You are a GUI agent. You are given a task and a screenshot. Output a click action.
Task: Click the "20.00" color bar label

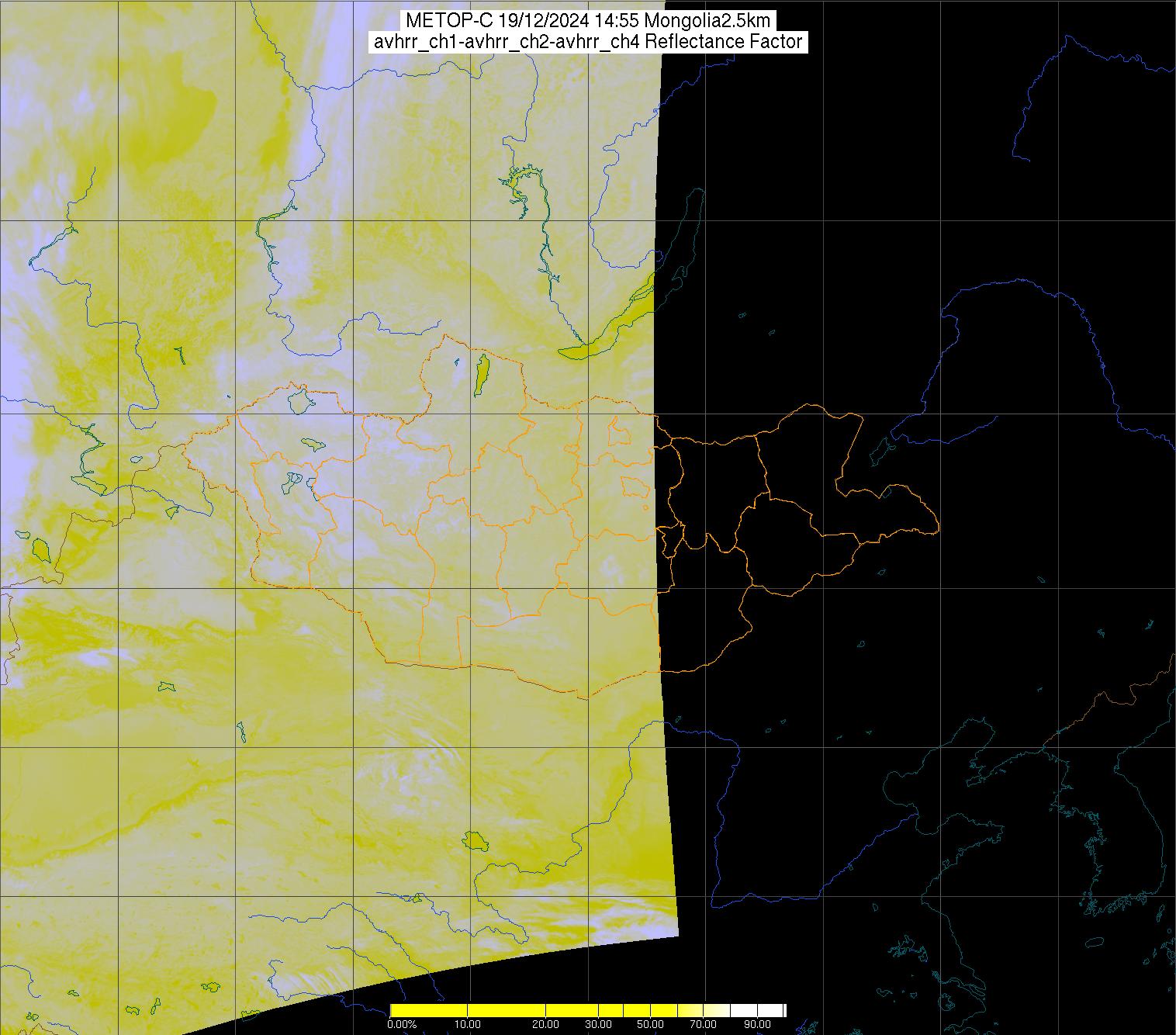(x=546, y=1025)
